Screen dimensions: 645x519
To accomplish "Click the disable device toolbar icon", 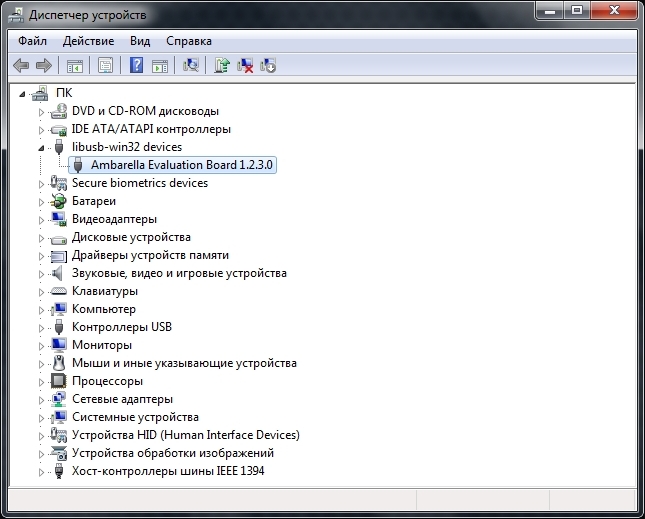I will click(x=268, y=66).
